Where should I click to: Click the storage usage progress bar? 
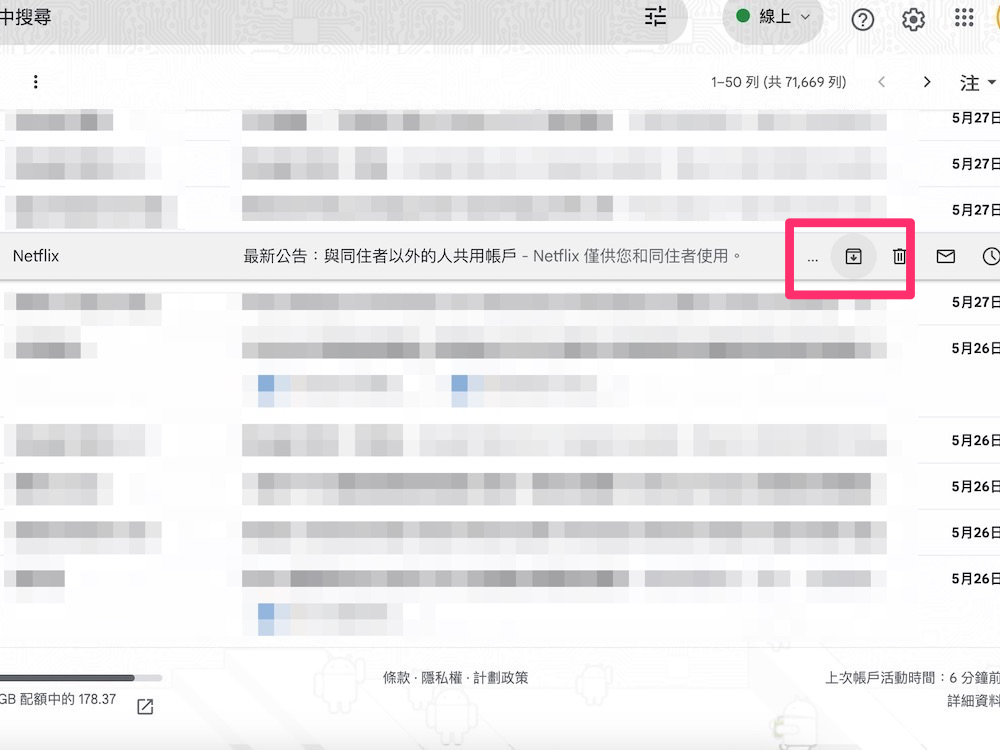[x=81, y=678]
